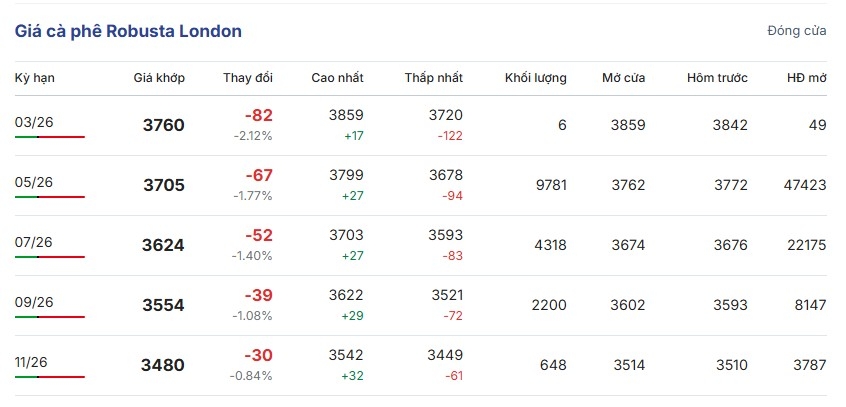846x407 pixels.
Task: Click the Đóng cửa status label
Action: (796, 31)
